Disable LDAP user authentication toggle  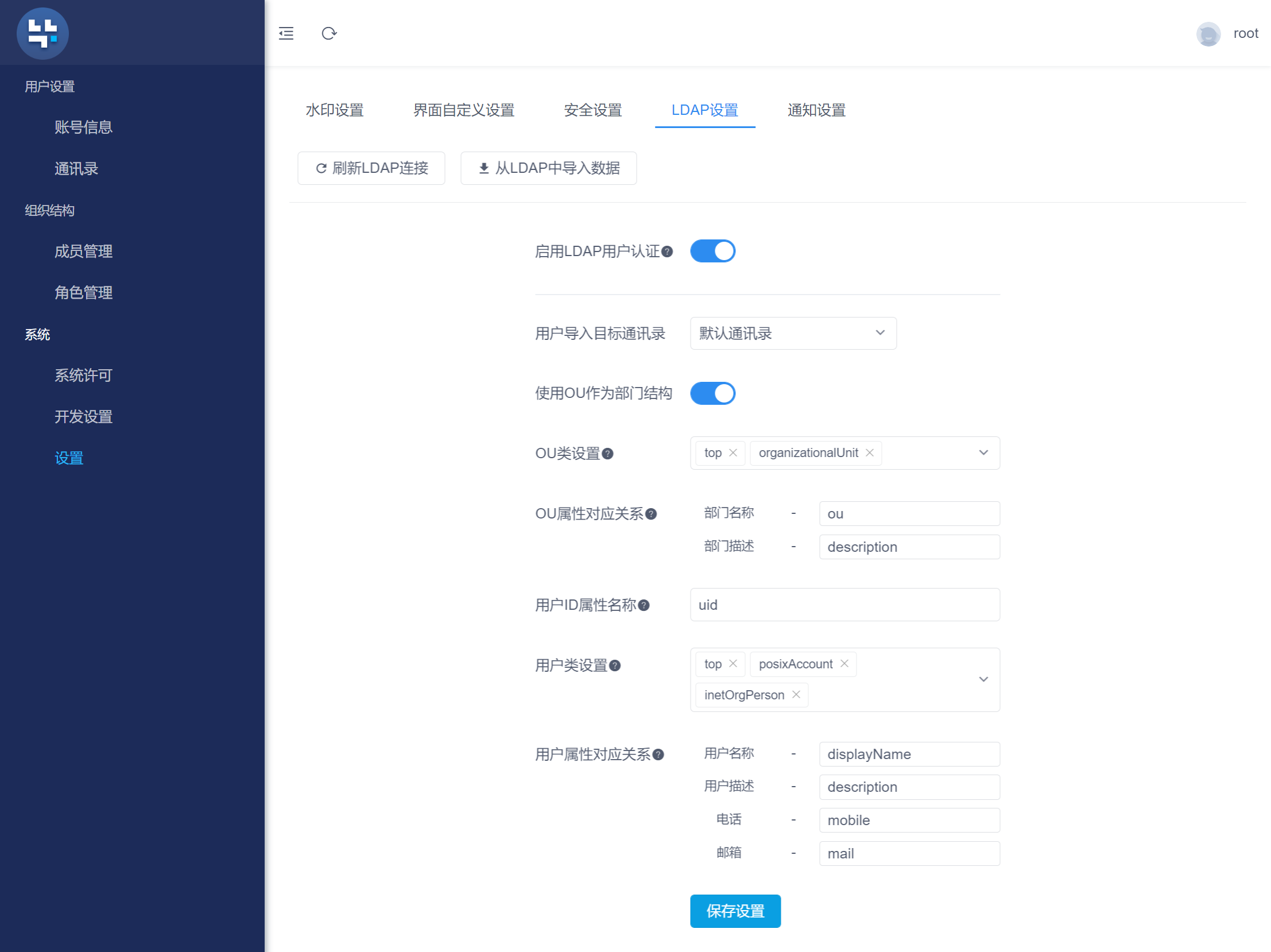point(712,251)
